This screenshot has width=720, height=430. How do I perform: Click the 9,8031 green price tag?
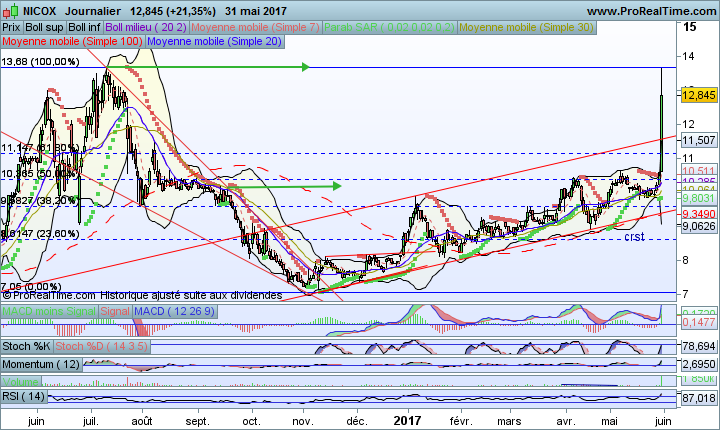tap(698, 198)
